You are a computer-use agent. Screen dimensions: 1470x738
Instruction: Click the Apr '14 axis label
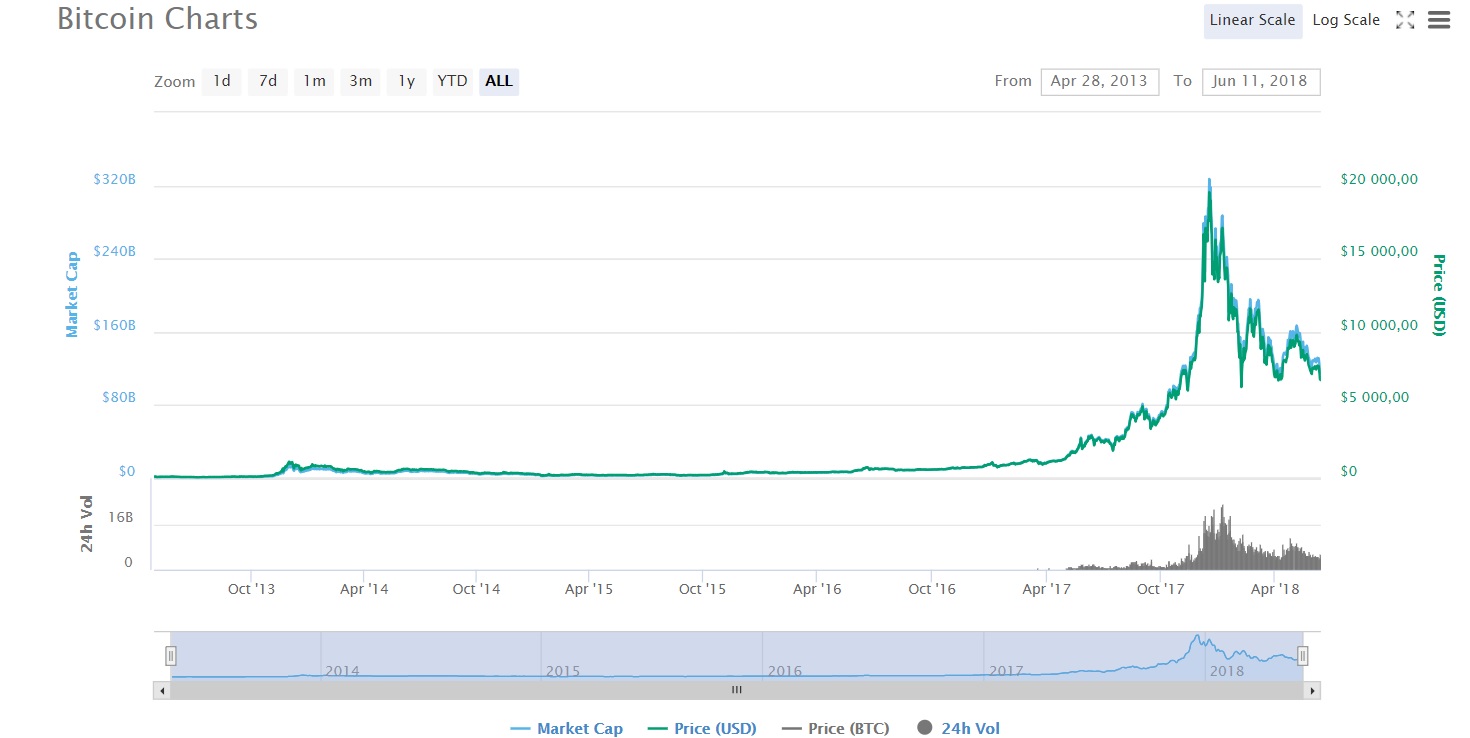(364, 589)
